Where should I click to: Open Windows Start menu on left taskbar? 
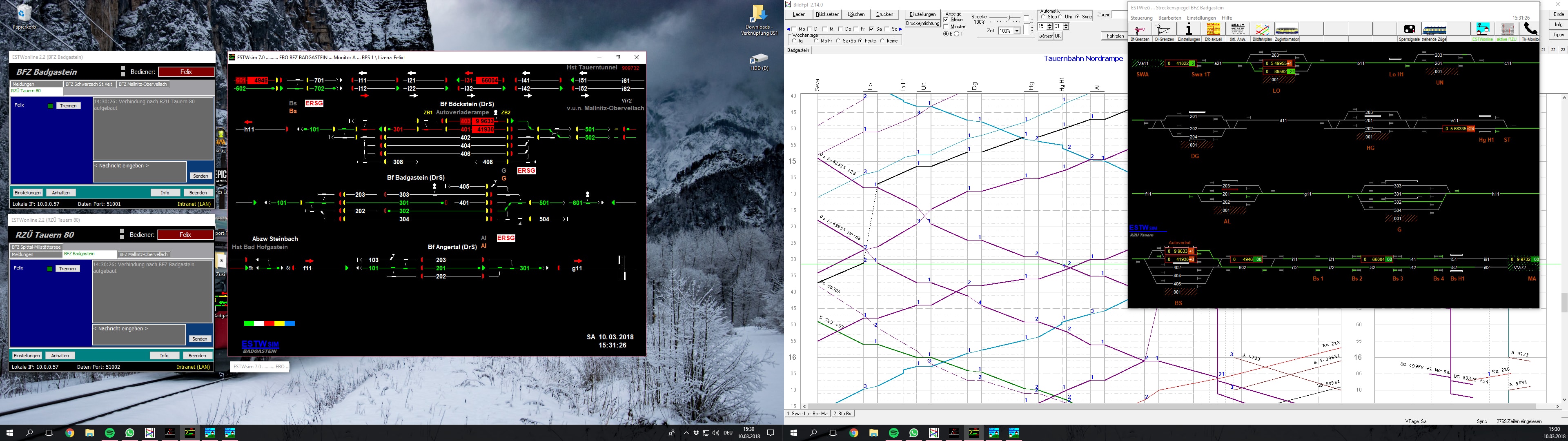pyautogui.click(x=10, y=433)
